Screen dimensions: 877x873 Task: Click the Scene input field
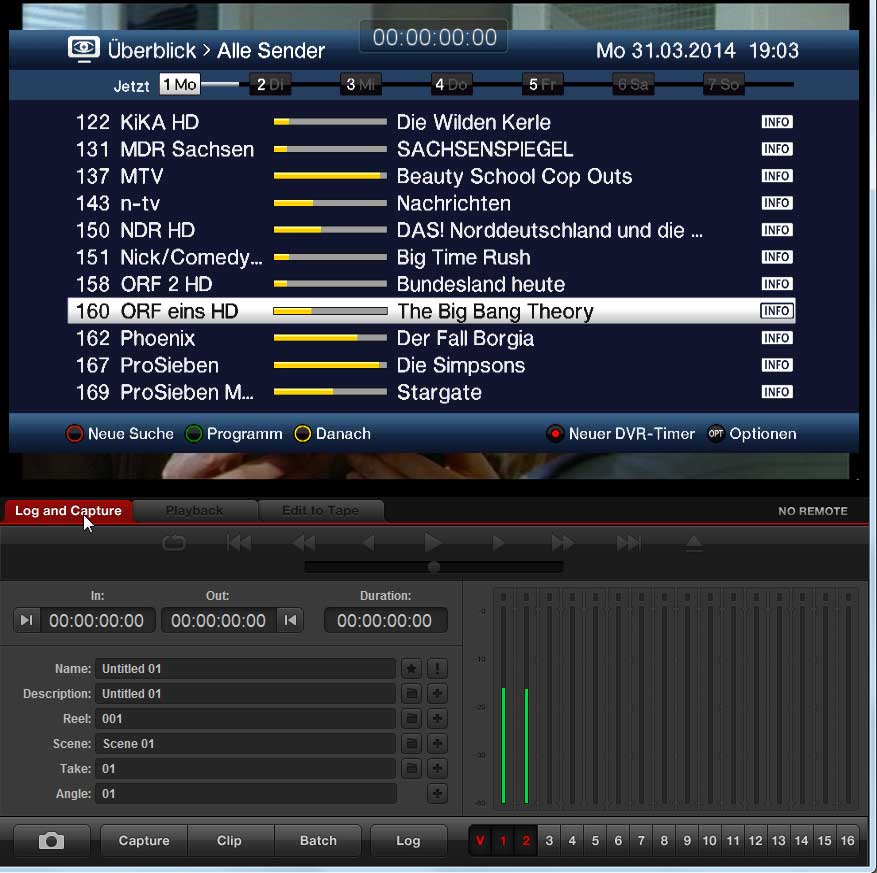tap(245, 743)
